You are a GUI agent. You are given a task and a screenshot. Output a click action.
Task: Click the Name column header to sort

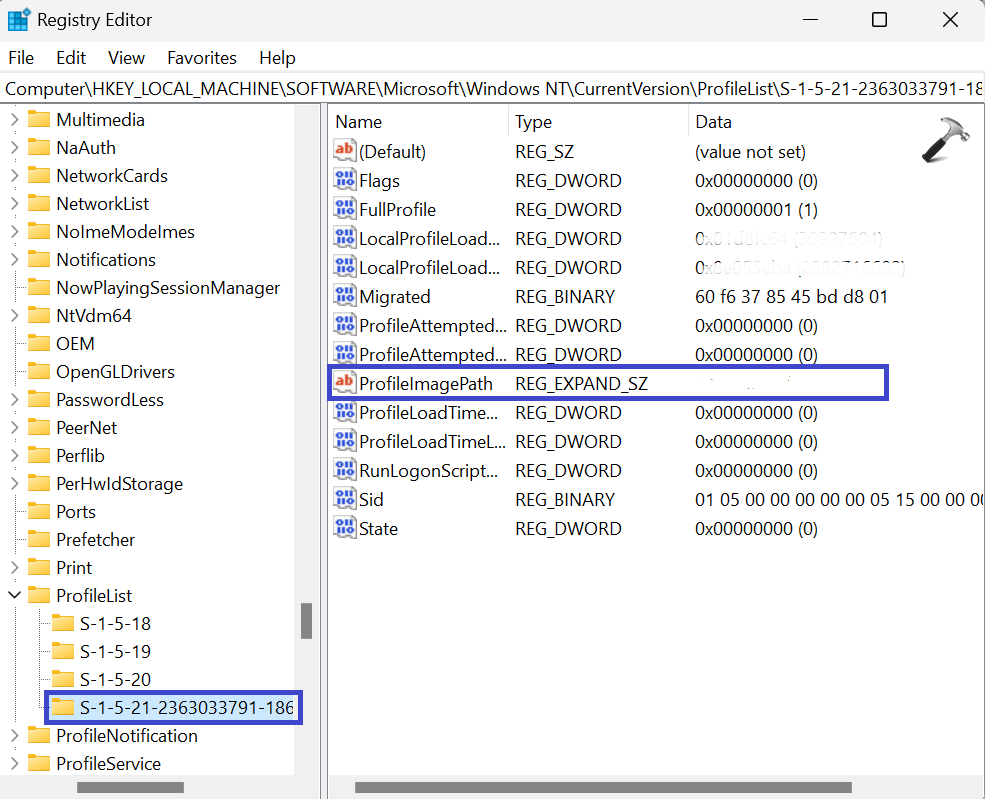[362, 121]
